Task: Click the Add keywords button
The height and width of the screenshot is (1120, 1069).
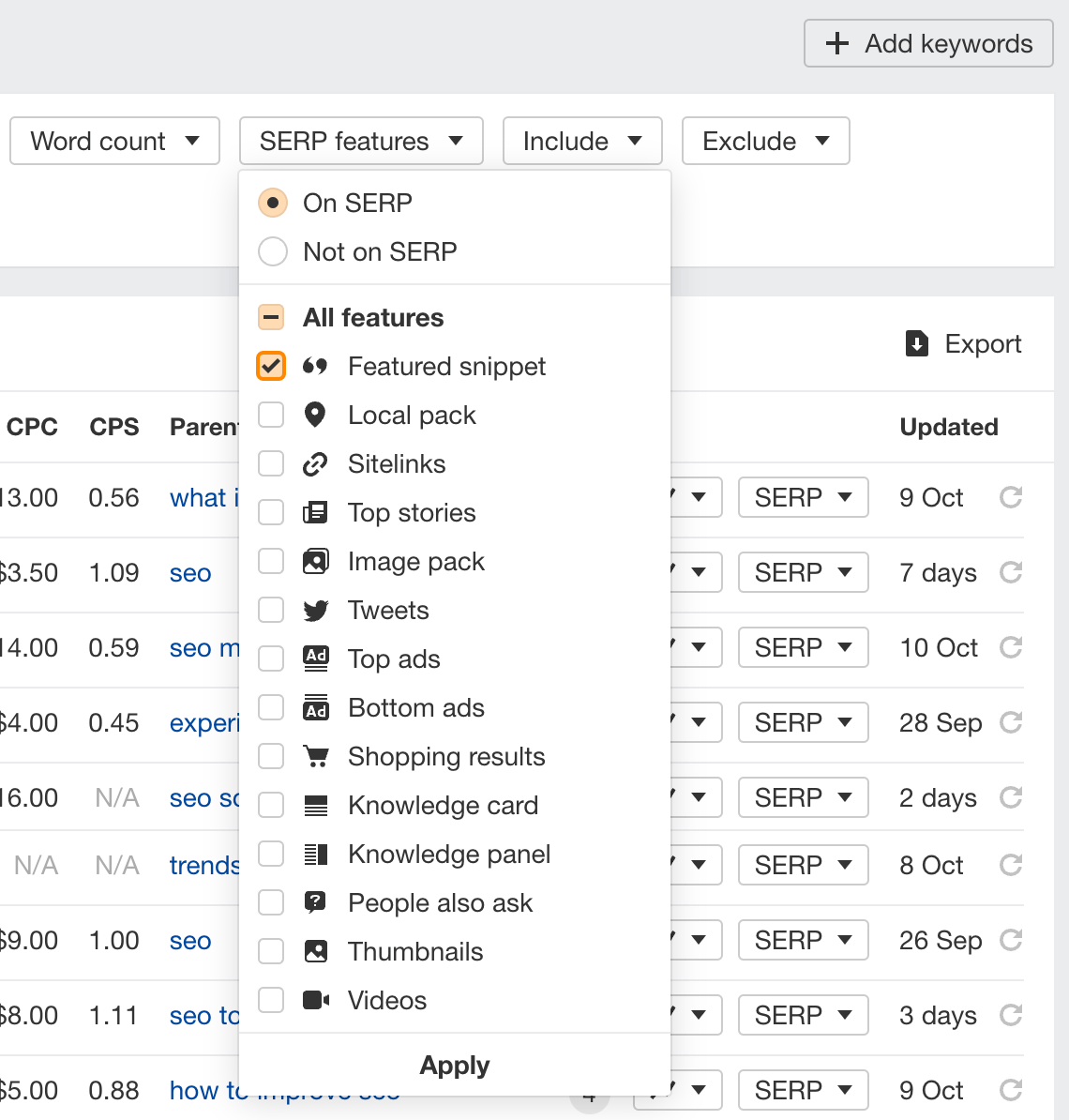Action: pyautogui.click(x=927, y=43)
